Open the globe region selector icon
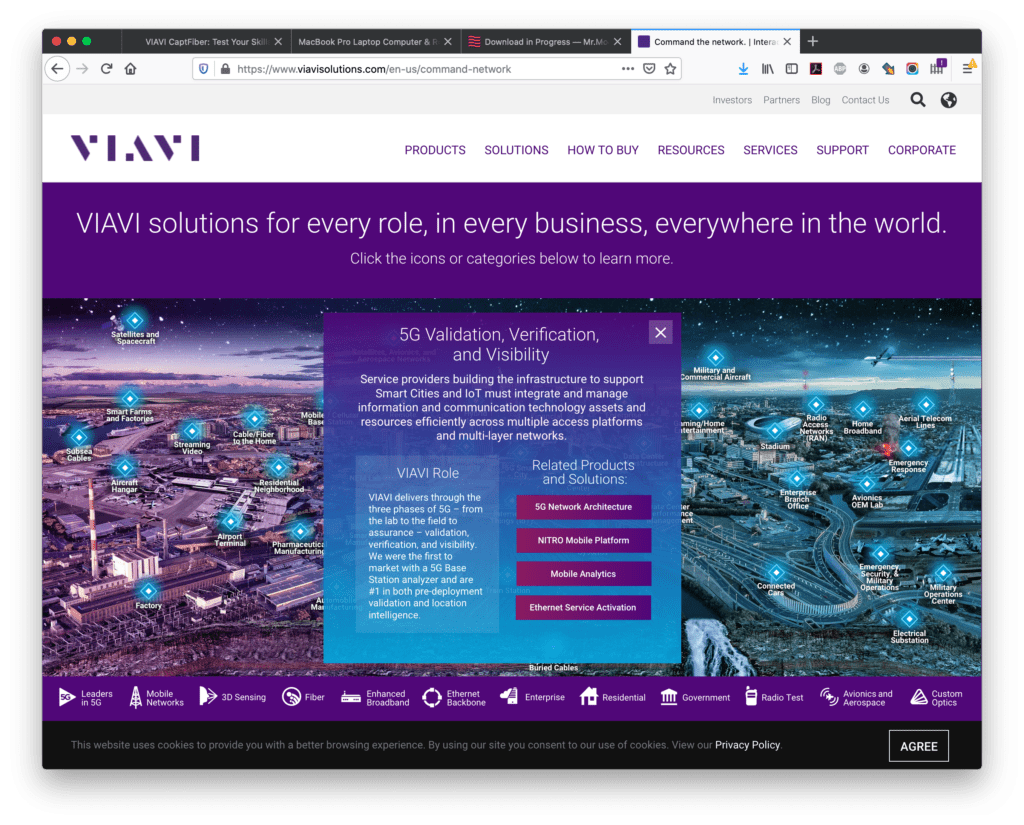 948,100
